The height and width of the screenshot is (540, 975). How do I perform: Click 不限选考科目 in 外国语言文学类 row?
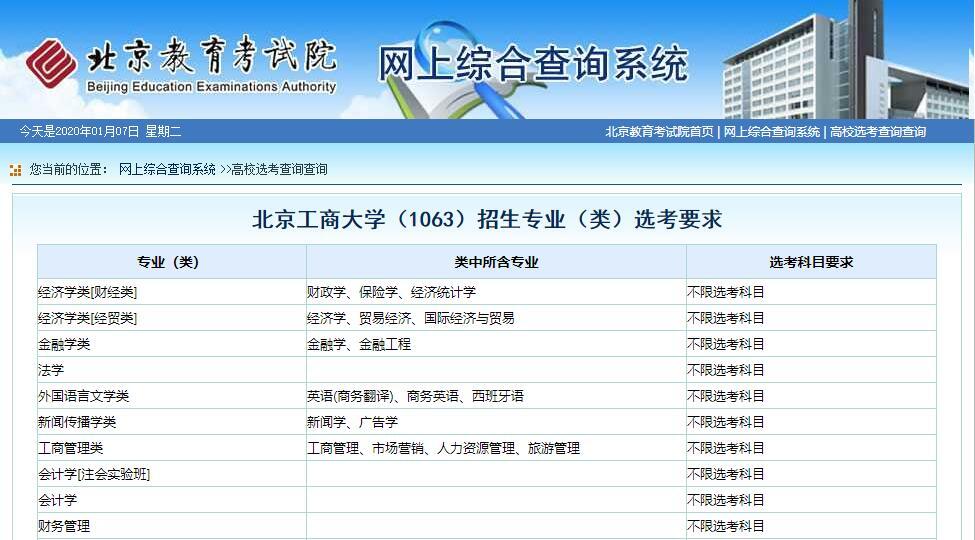tap(811, 396)
